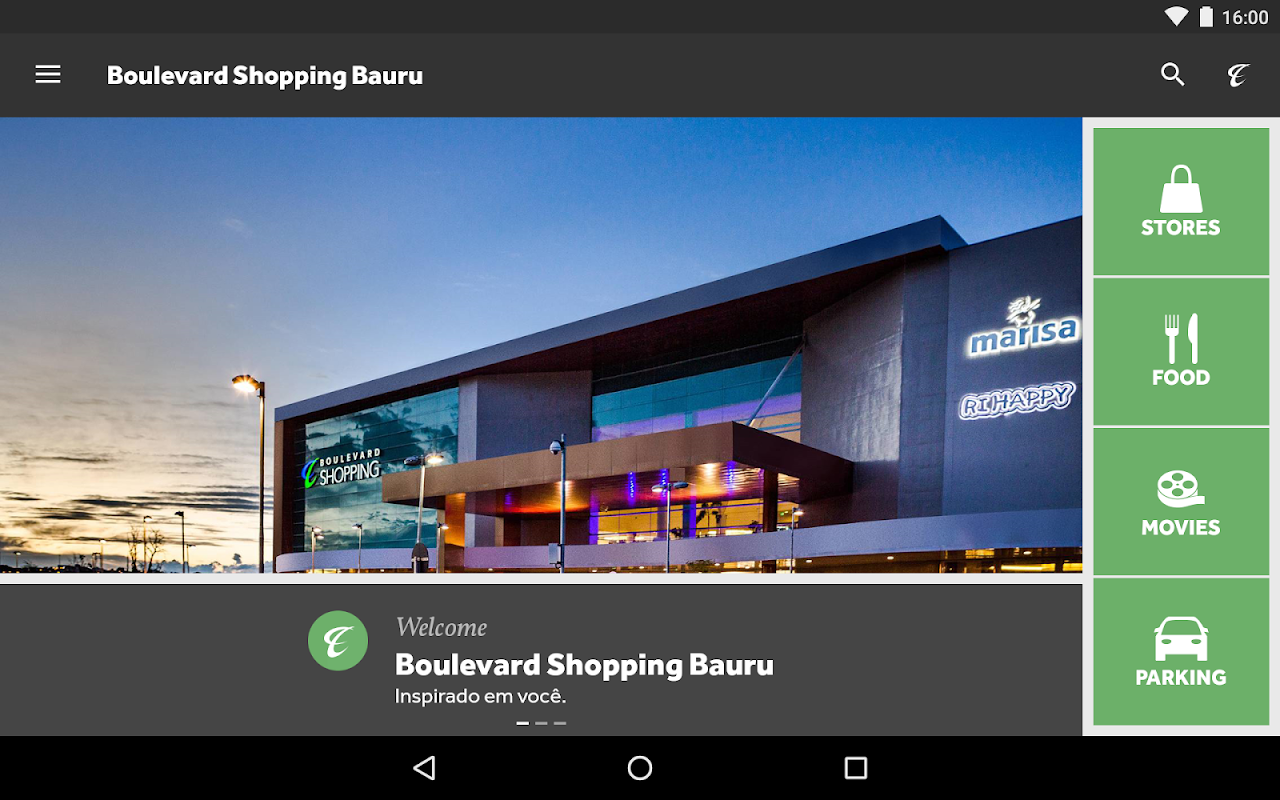Open the hamburger navigation menu
The width and height of the screenshot is (1280, 800).
click(48, 75)
